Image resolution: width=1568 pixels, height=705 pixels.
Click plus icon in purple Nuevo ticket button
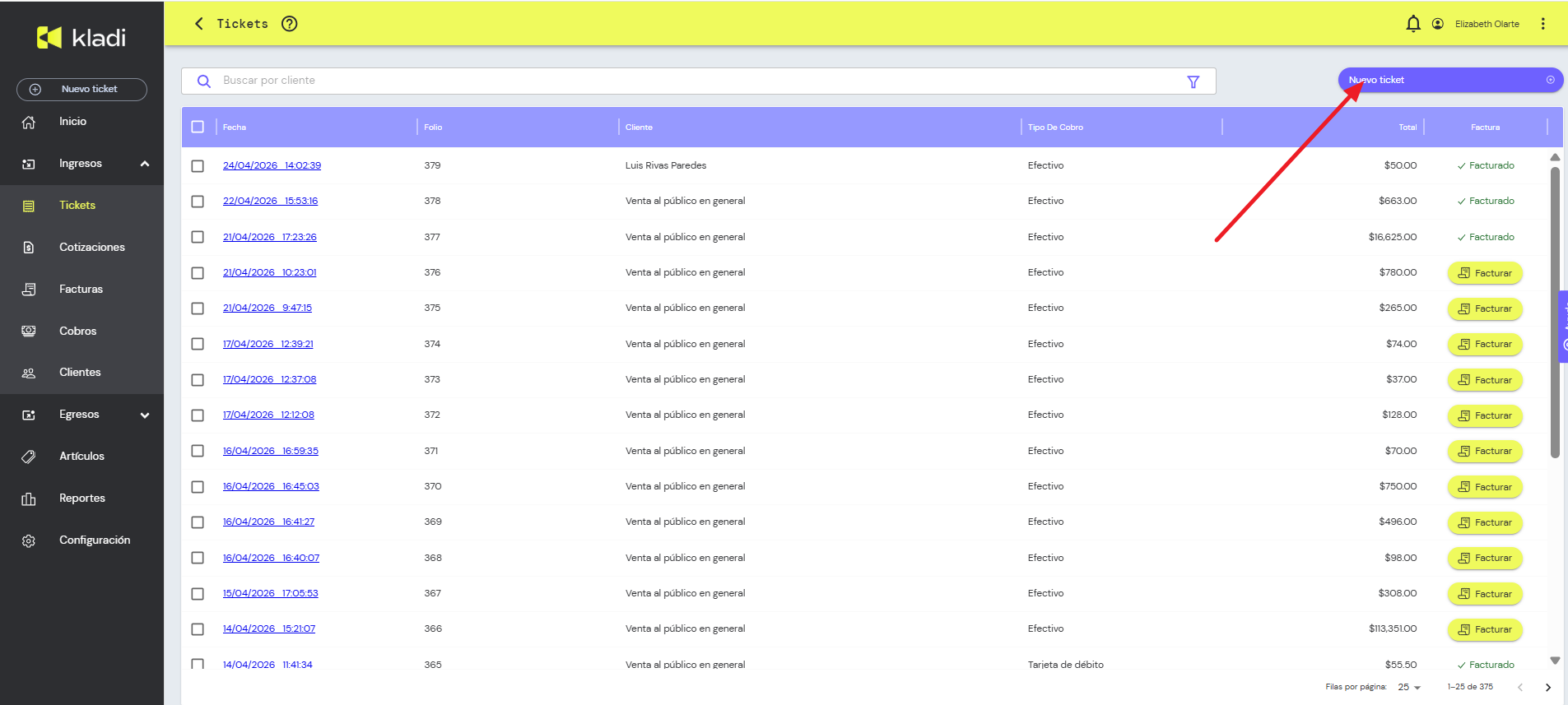(1551, 80)
